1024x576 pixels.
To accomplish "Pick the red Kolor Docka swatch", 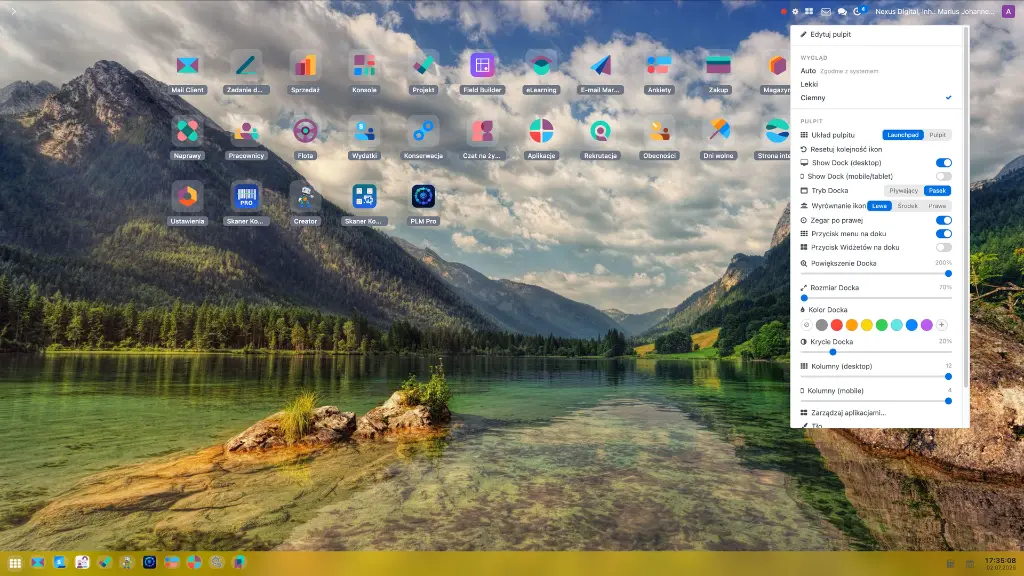I will 837,325.
